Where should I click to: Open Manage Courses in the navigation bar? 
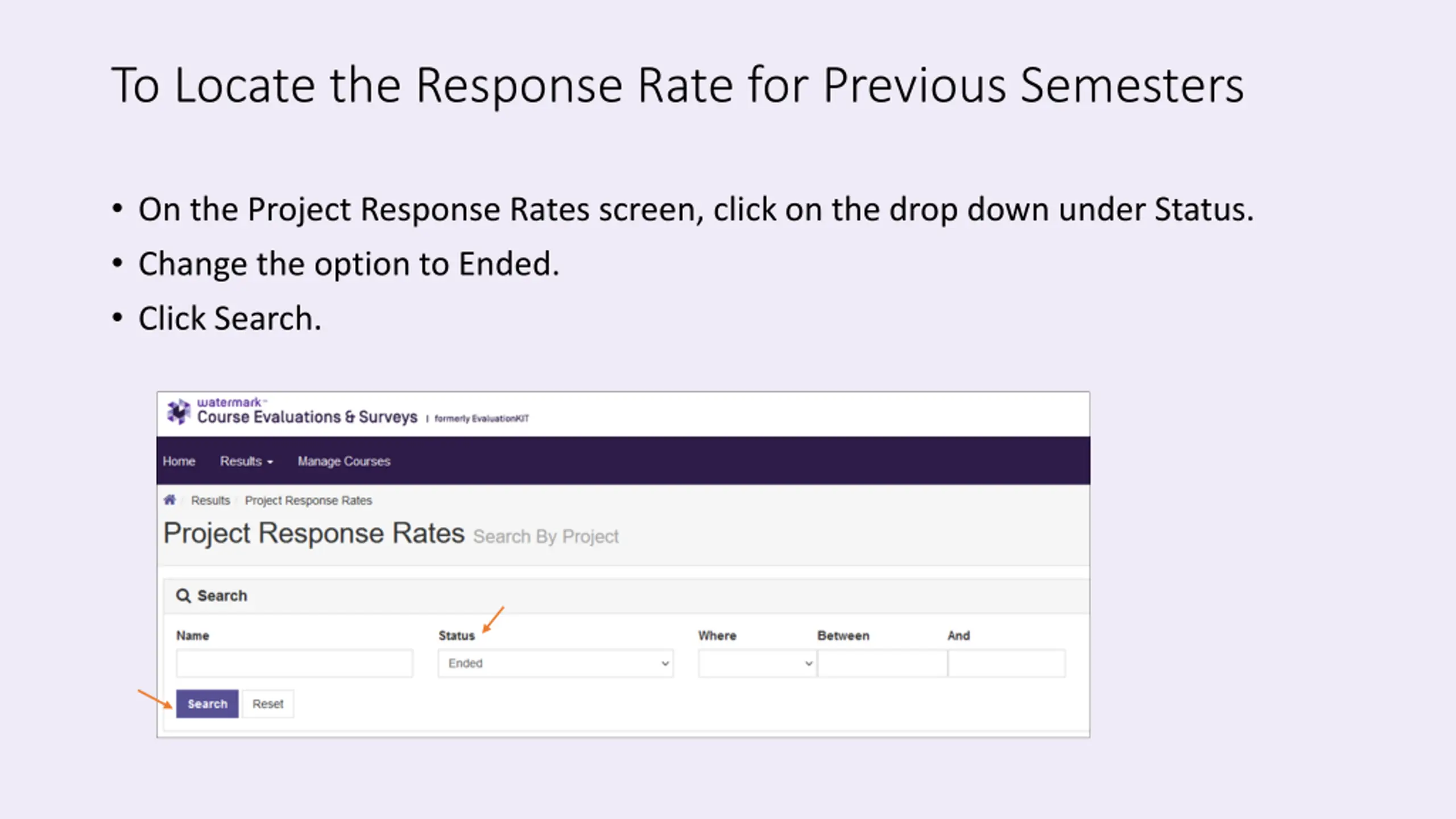tap(344, 461)
